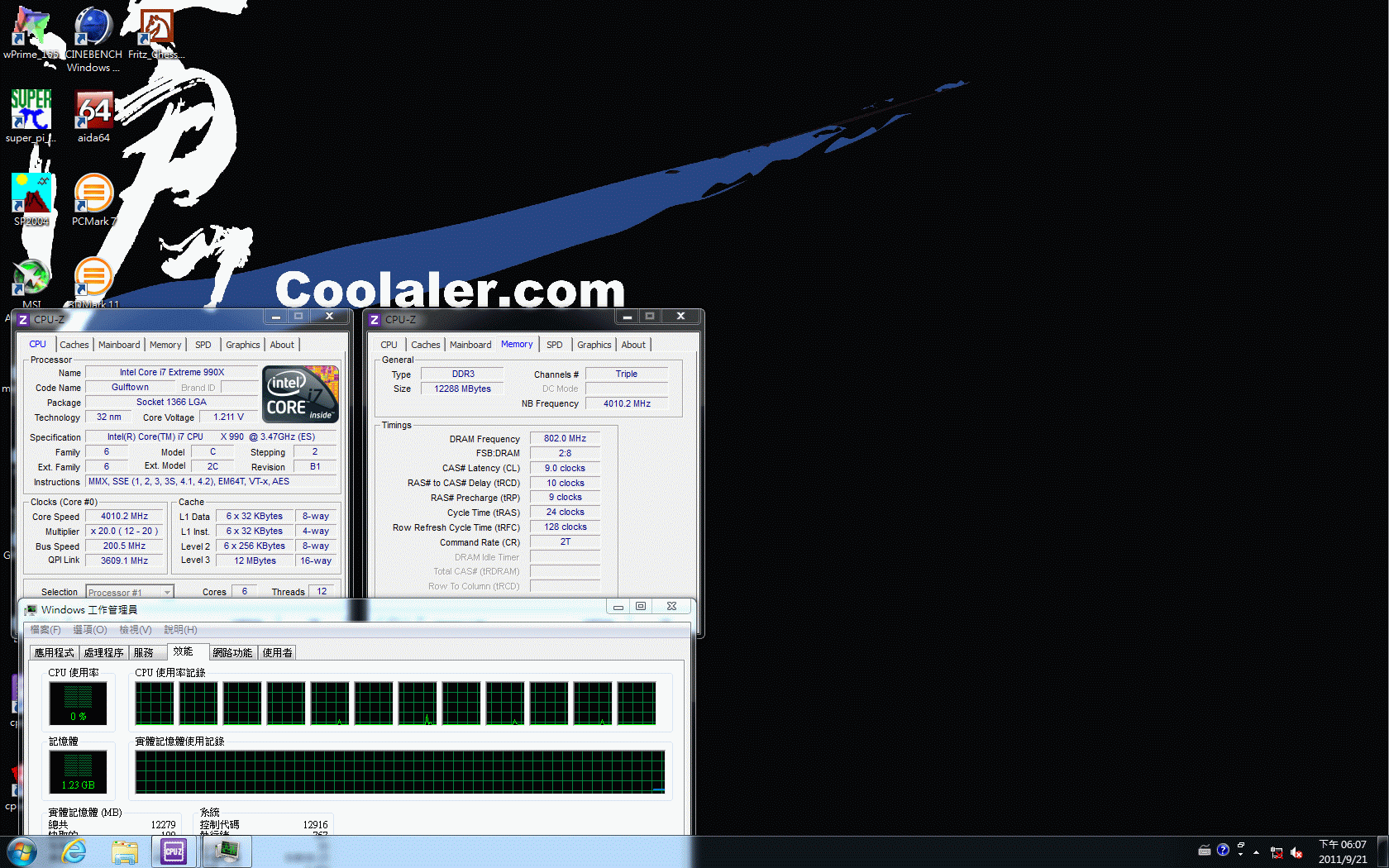This screenshot has height=868, width=1389.
Task: Open SPD tab in right CPU-Z window
Action: pos(554,345)
